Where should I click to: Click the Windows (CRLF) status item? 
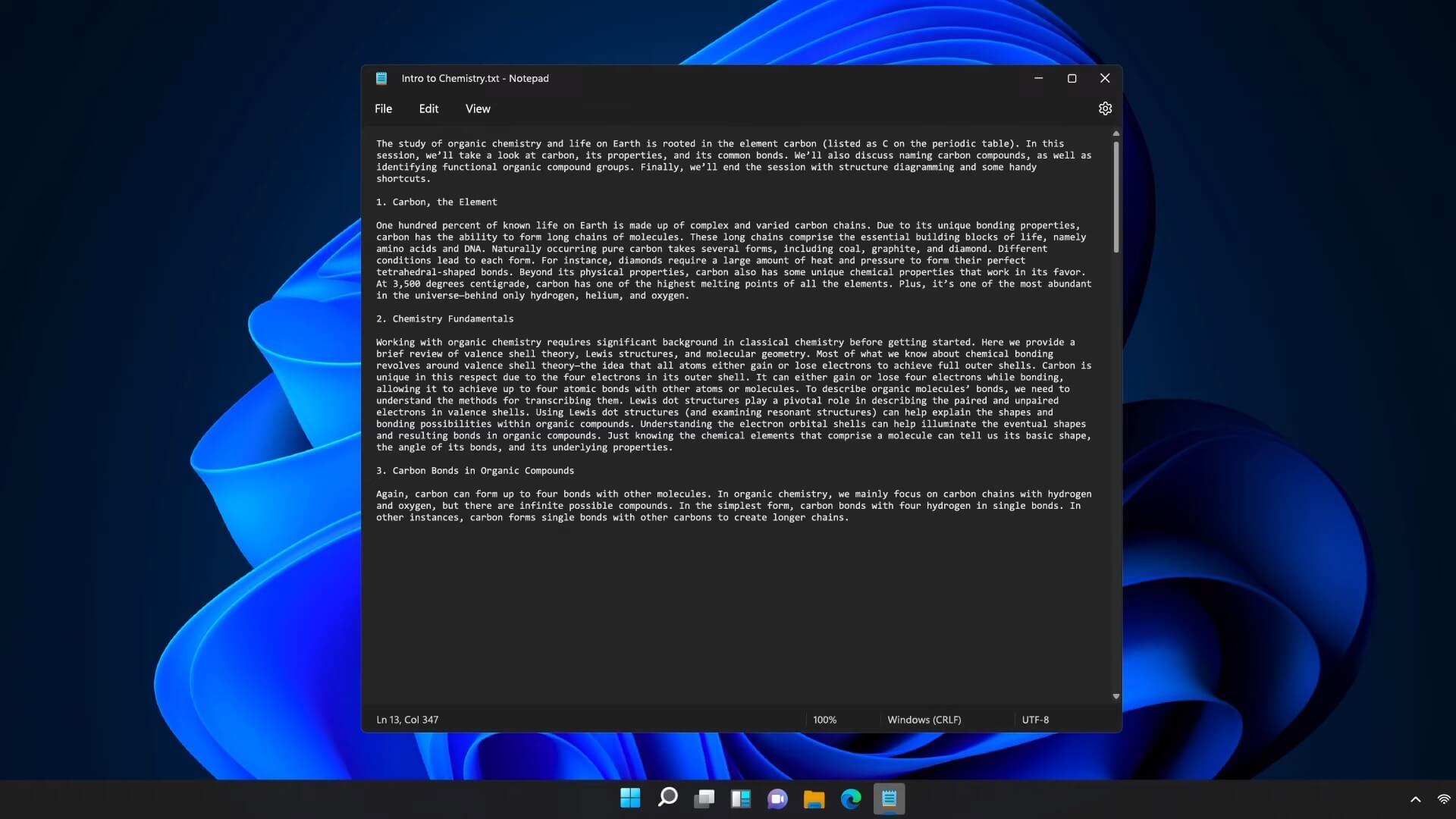(923, 720)
